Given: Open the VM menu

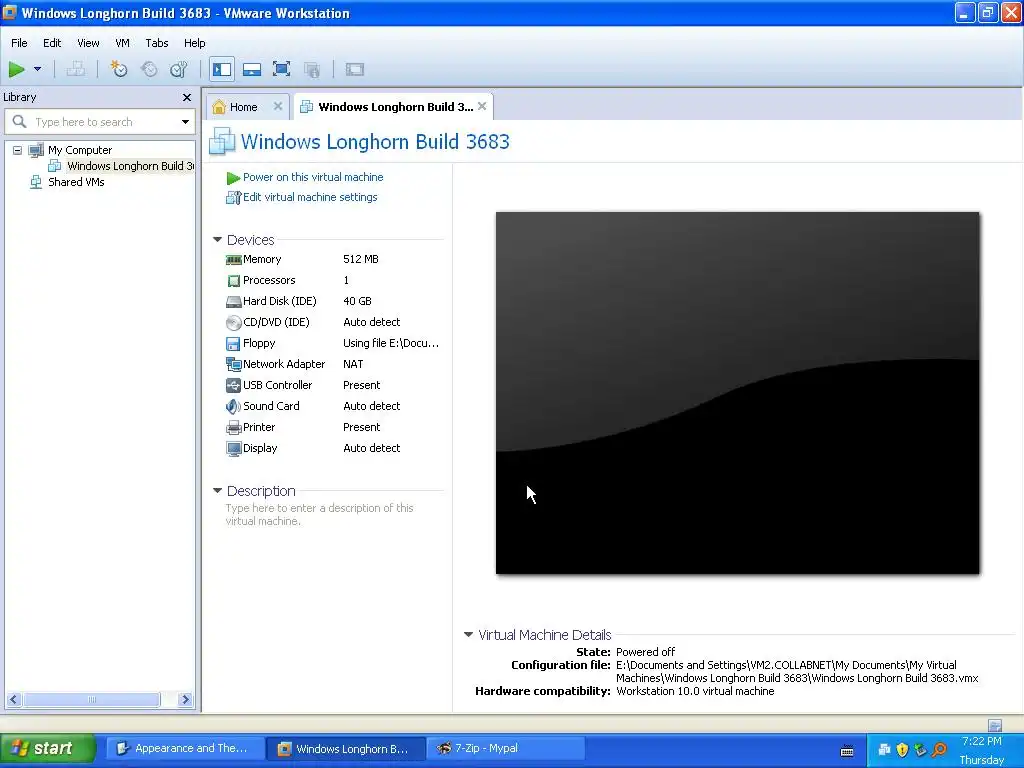Looking at the screenshot, I should pyautogui.click(x=122, y=43).
